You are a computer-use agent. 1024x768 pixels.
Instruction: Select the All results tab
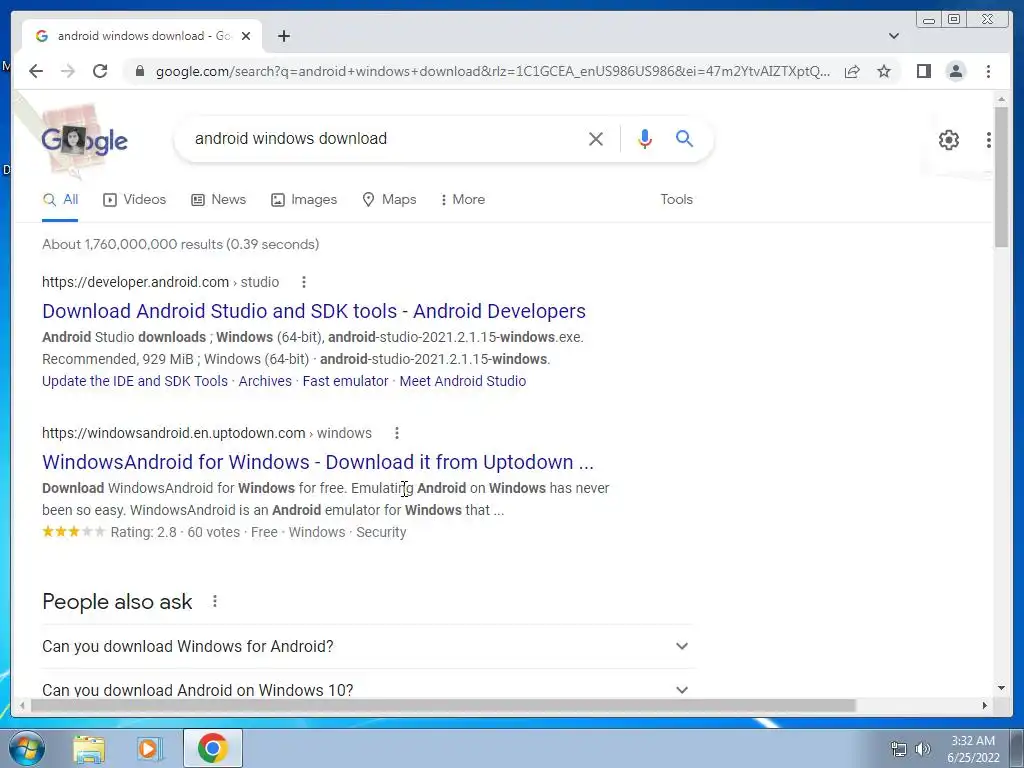[x=60, y=200]
